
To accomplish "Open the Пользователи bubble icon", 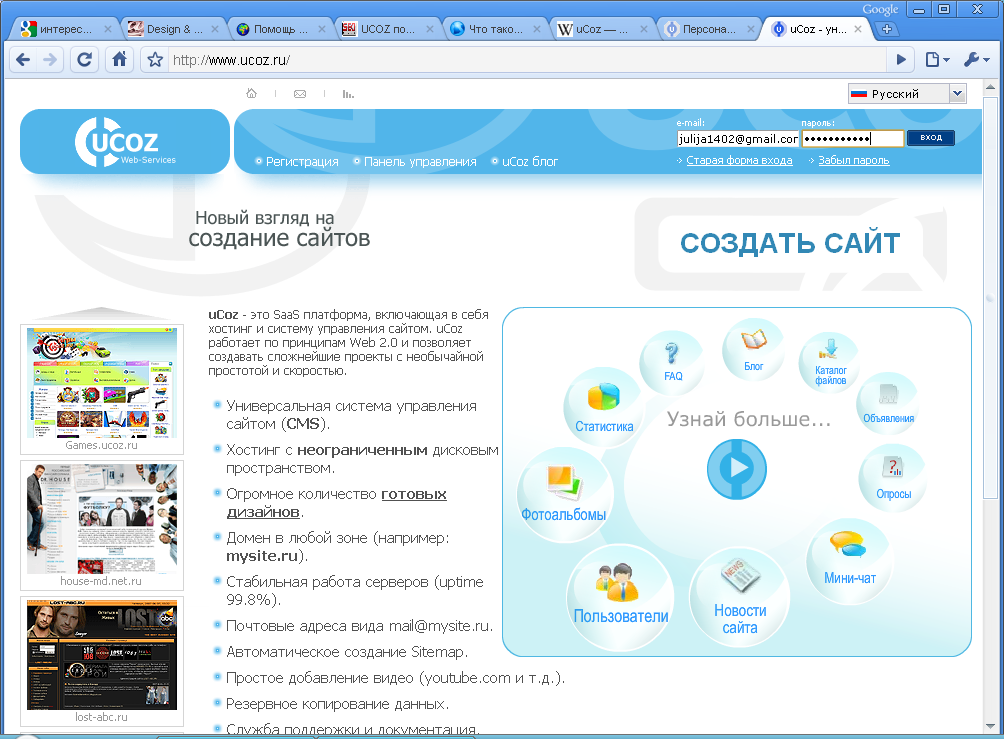I will click(x=620, y=597).
